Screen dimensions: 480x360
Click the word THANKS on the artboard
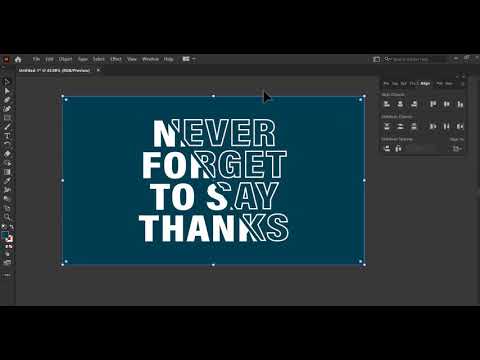click(214, 228)
